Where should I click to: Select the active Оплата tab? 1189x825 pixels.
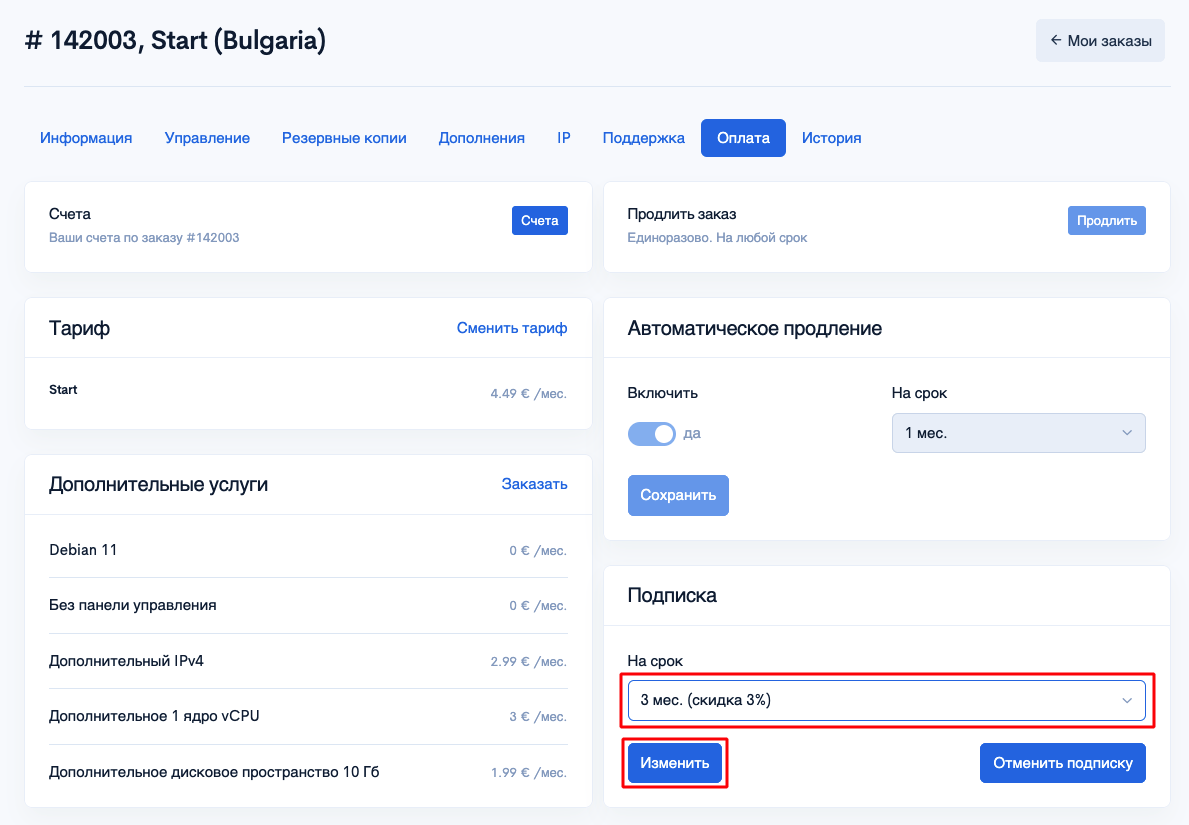(743, 138)
